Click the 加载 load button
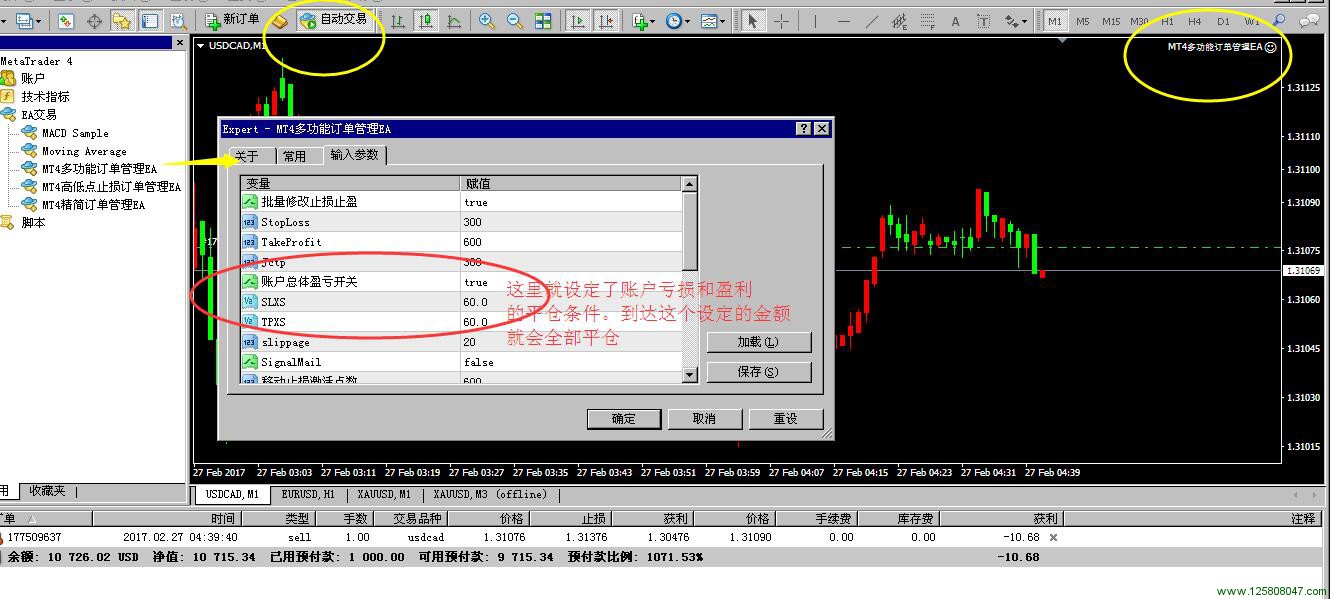Viewport: 1330px width, 599px height. pyautogui.click(x=758, y=342)
